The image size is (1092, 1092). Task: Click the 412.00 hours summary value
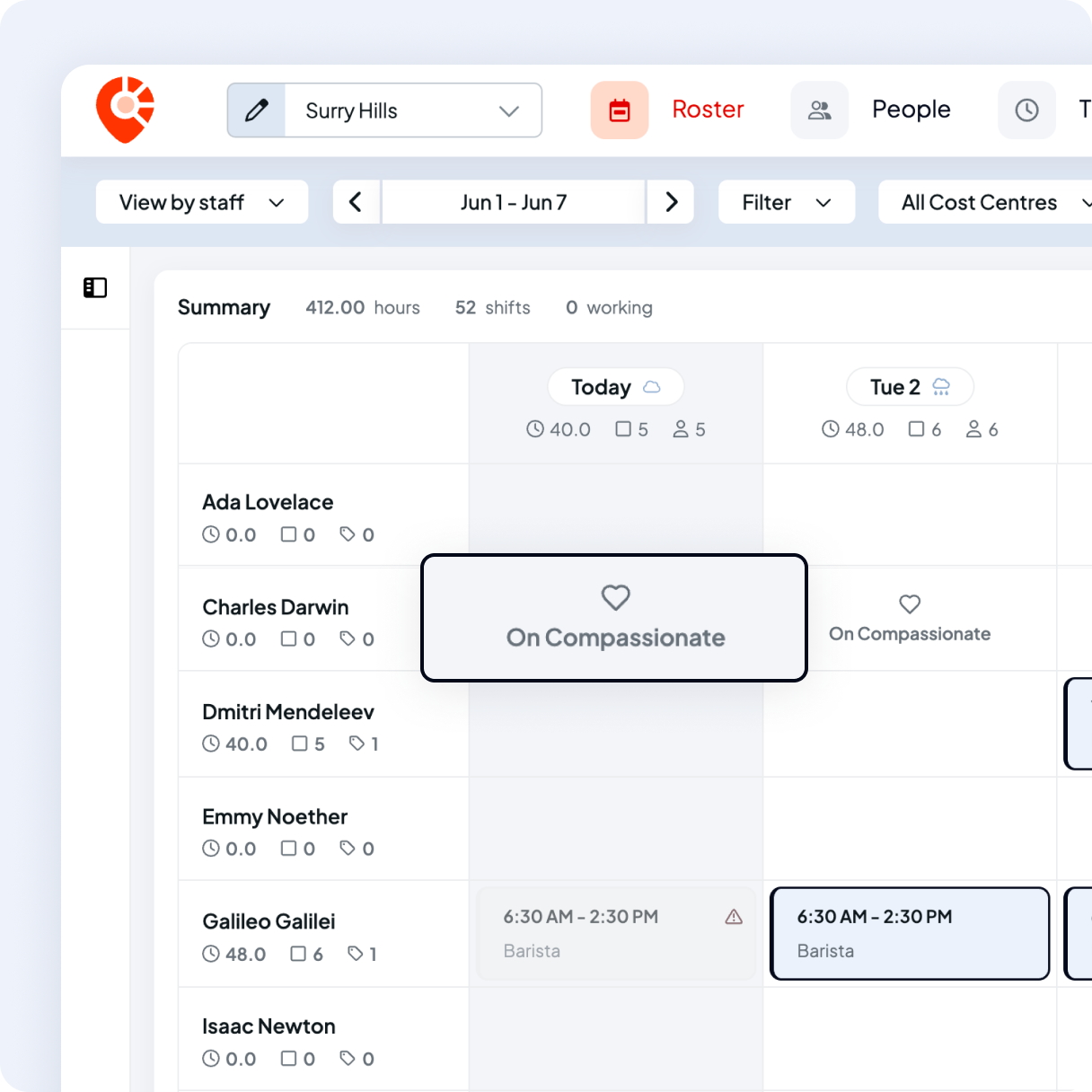363,307
